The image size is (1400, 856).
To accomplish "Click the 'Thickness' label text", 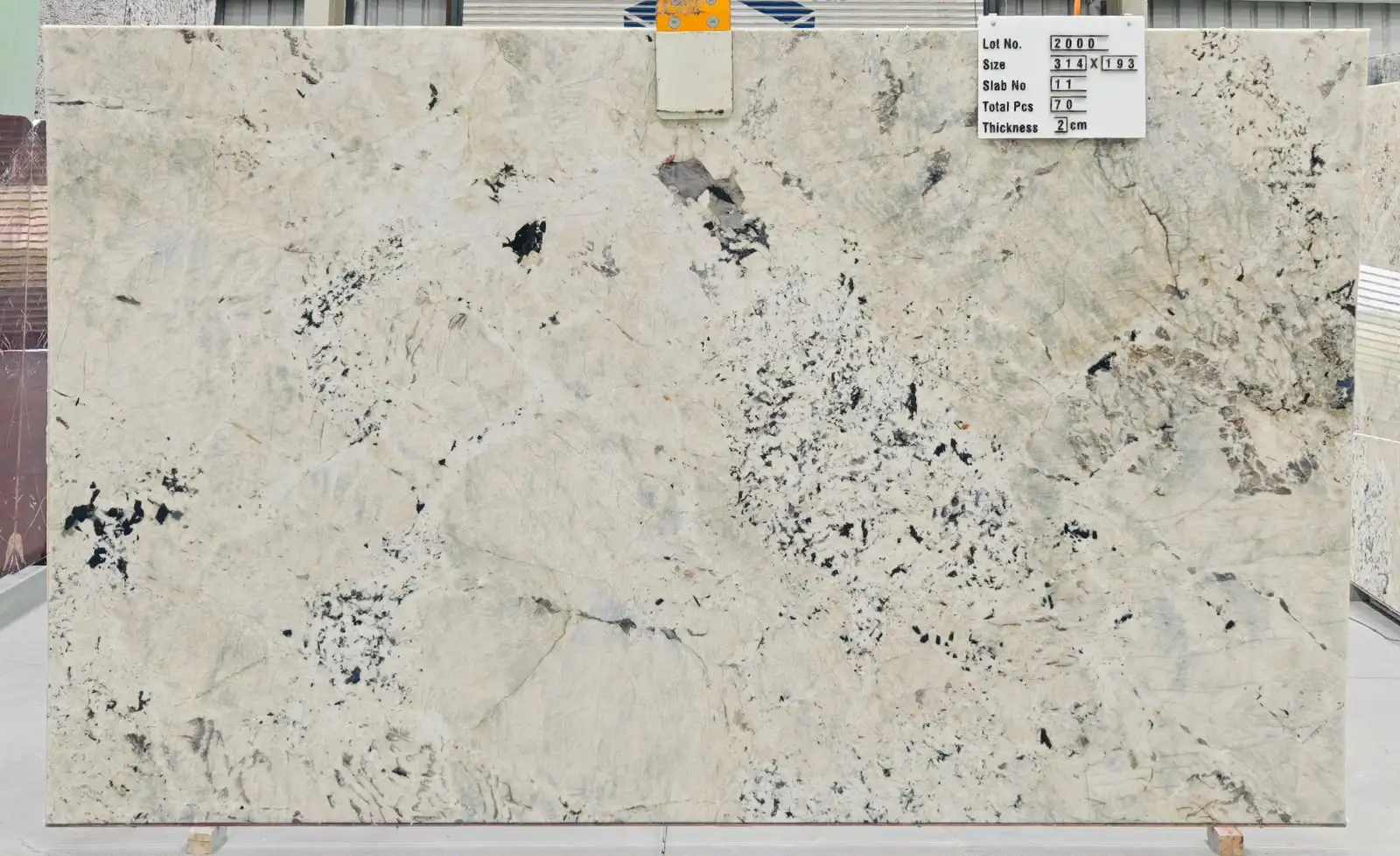I will (1010, 128).
